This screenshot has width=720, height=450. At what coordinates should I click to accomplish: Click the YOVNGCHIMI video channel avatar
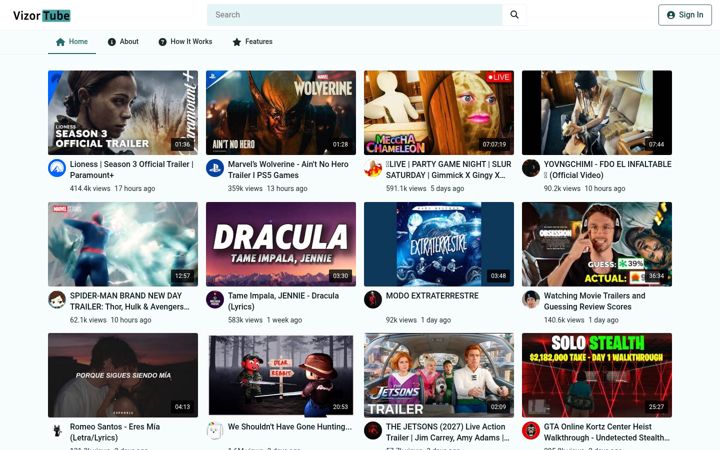click(x=531, y=169)
